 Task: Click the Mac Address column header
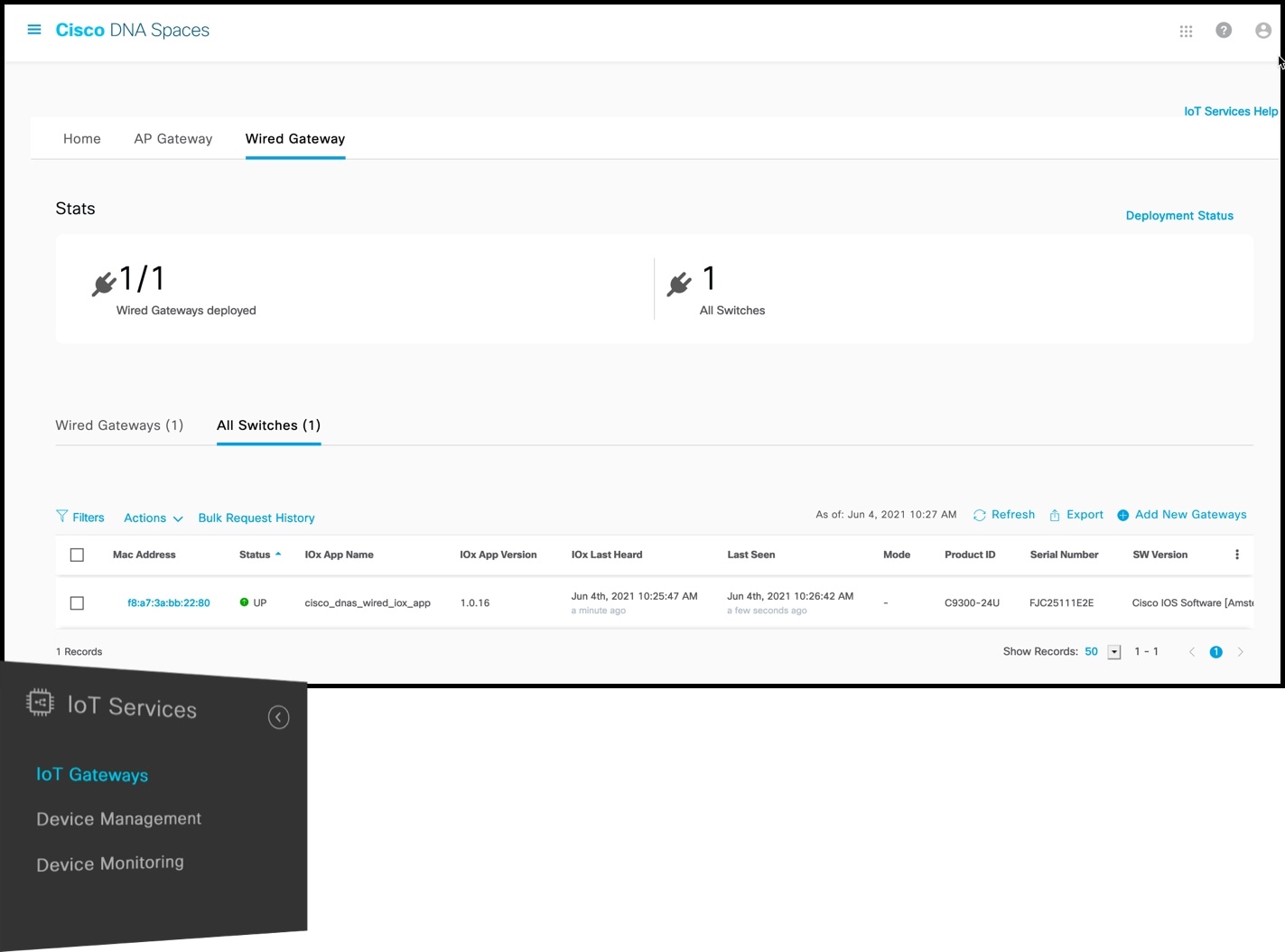tap(144, 555)
